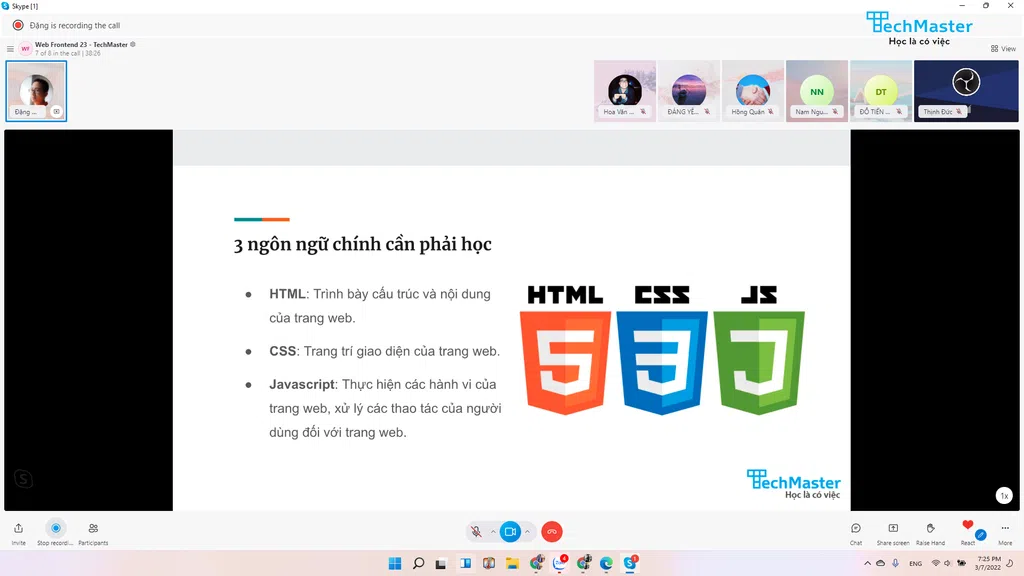Click the 1x zoom button on slide
Screen dimensions: 1024x576
pos(1004,495)
